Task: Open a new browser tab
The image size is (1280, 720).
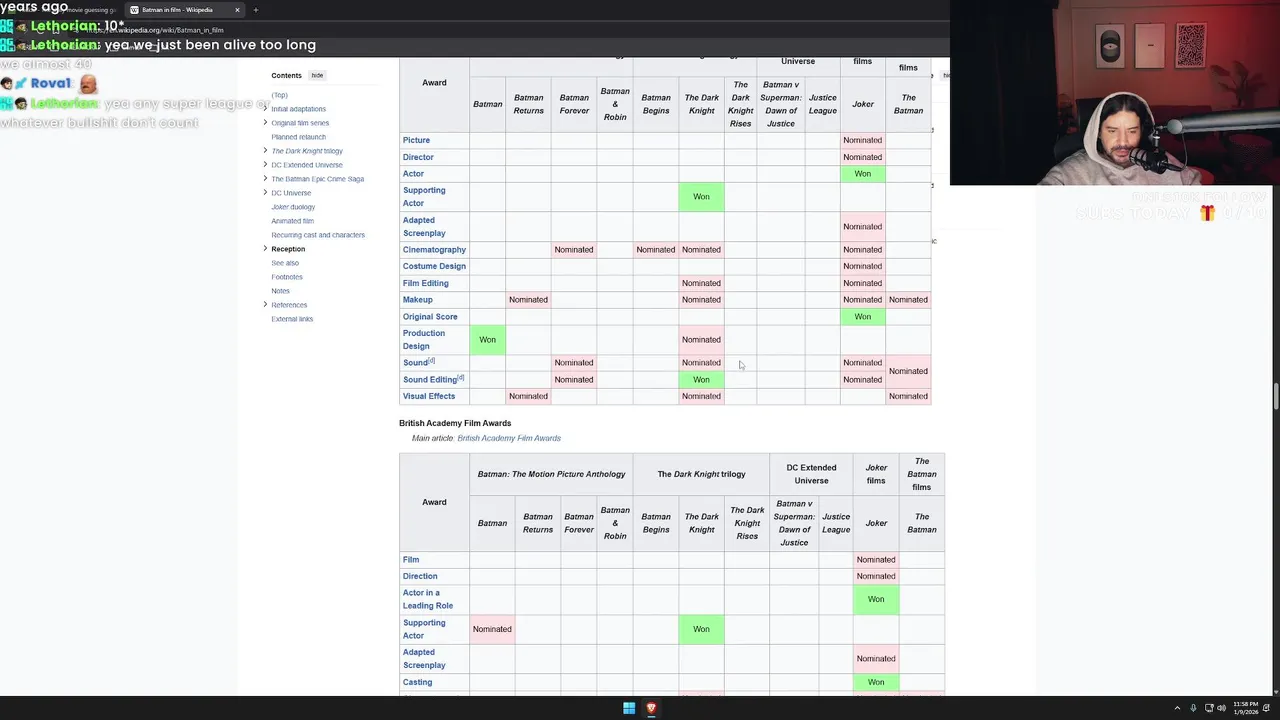Action: click(255, 10)
